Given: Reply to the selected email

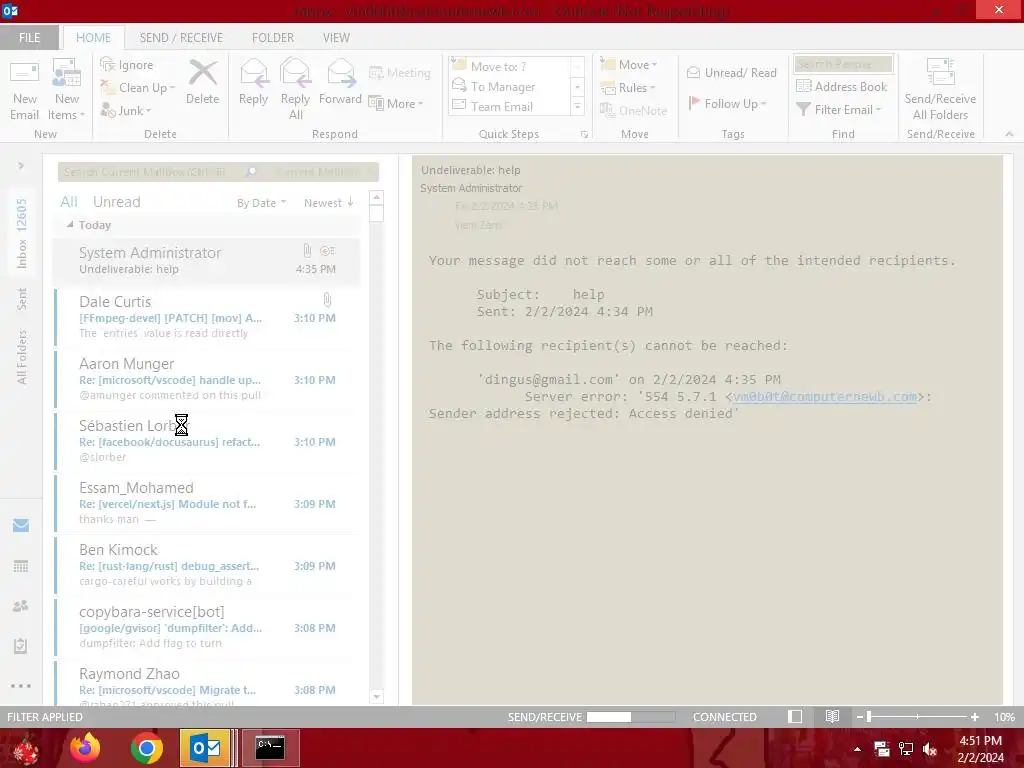Looking at the screenshot, I should (253, 82).
